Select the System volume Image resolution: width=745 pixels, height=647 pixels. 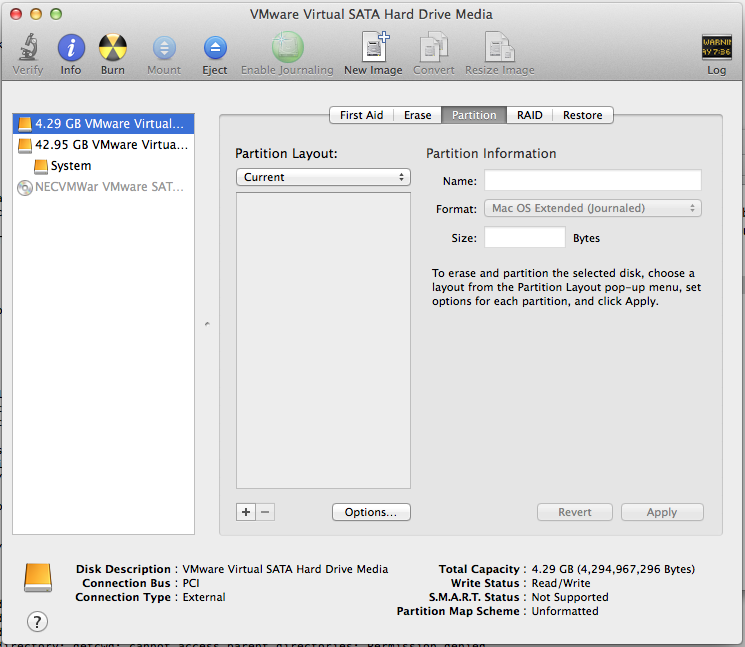[x=104, y=166]
